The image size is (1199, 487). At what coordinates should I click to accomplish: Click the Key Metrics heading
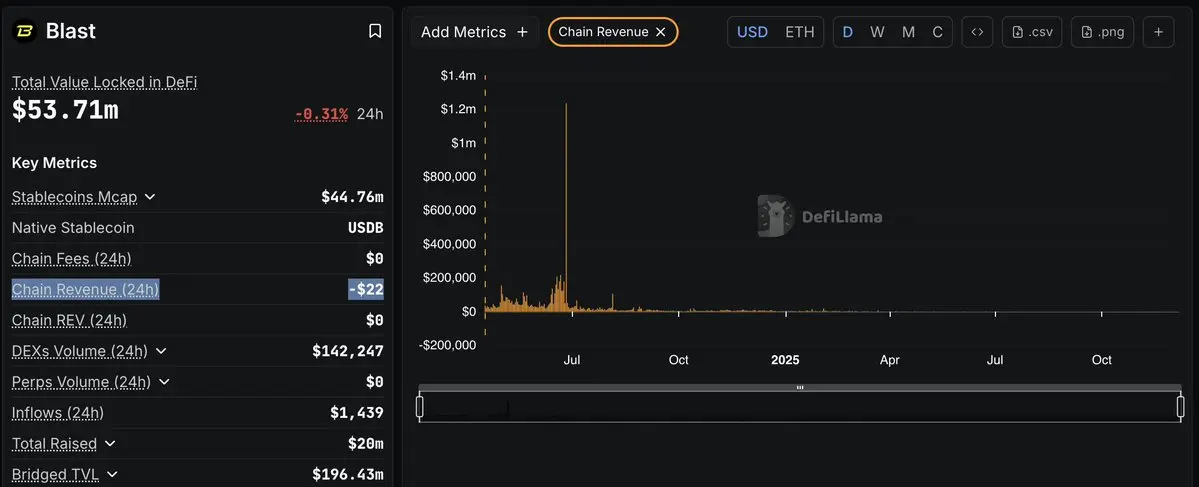(54, 163)
